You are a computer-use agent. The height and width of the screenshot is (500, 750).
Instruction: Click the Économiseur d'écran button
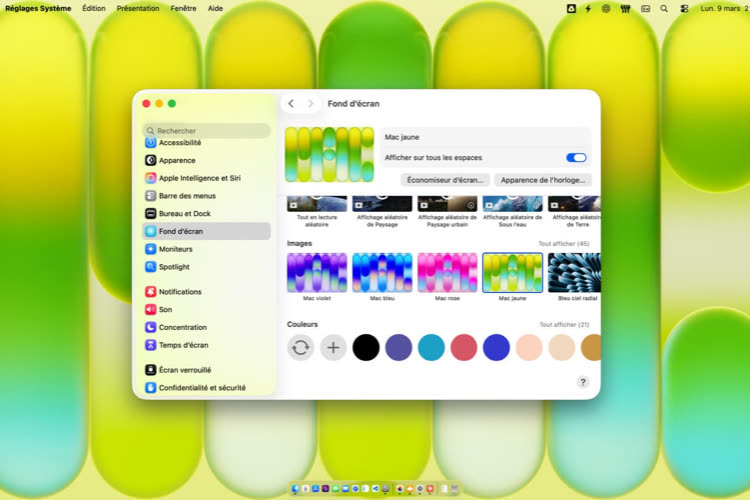445,180
